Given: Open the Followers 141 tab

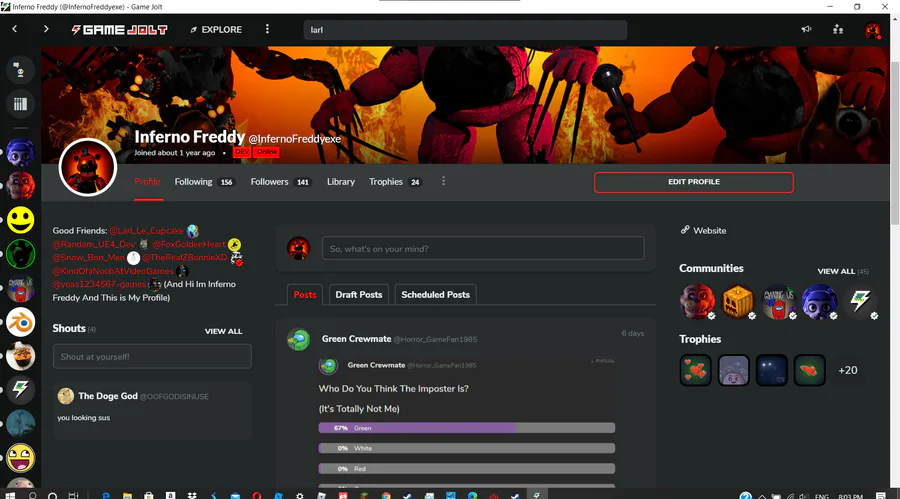Looking at the screenshot, I should click(x=280, y=181).
